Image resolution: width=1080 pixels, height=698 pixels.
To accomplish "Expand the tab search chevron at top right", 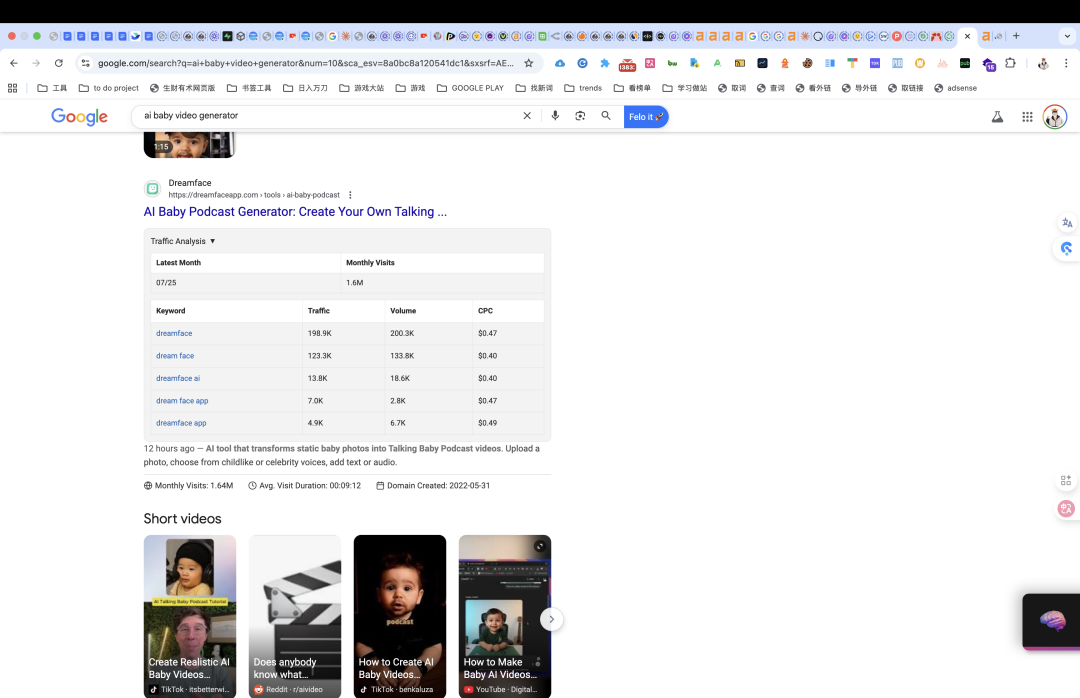I will pyautogui.click(x=1067, y=36).
